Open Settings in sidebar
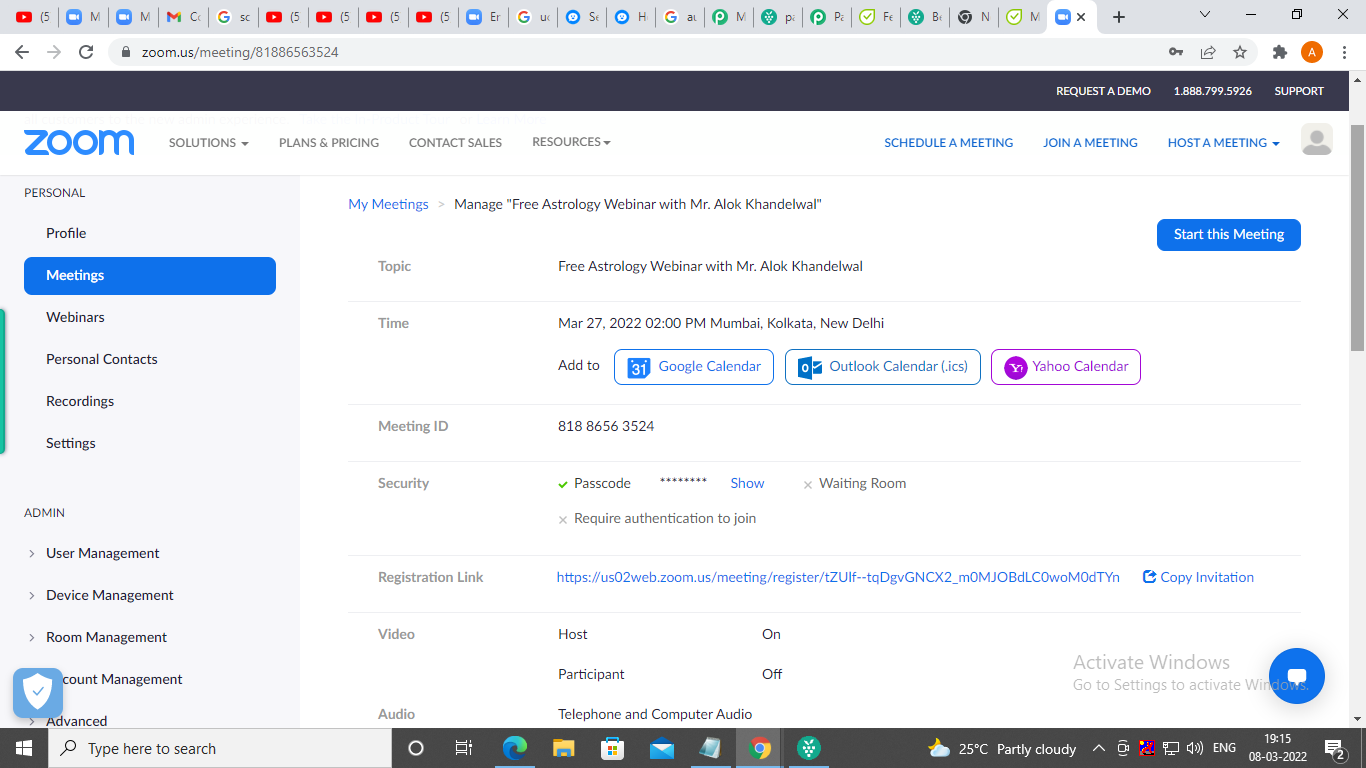 (x=71, y=443)
